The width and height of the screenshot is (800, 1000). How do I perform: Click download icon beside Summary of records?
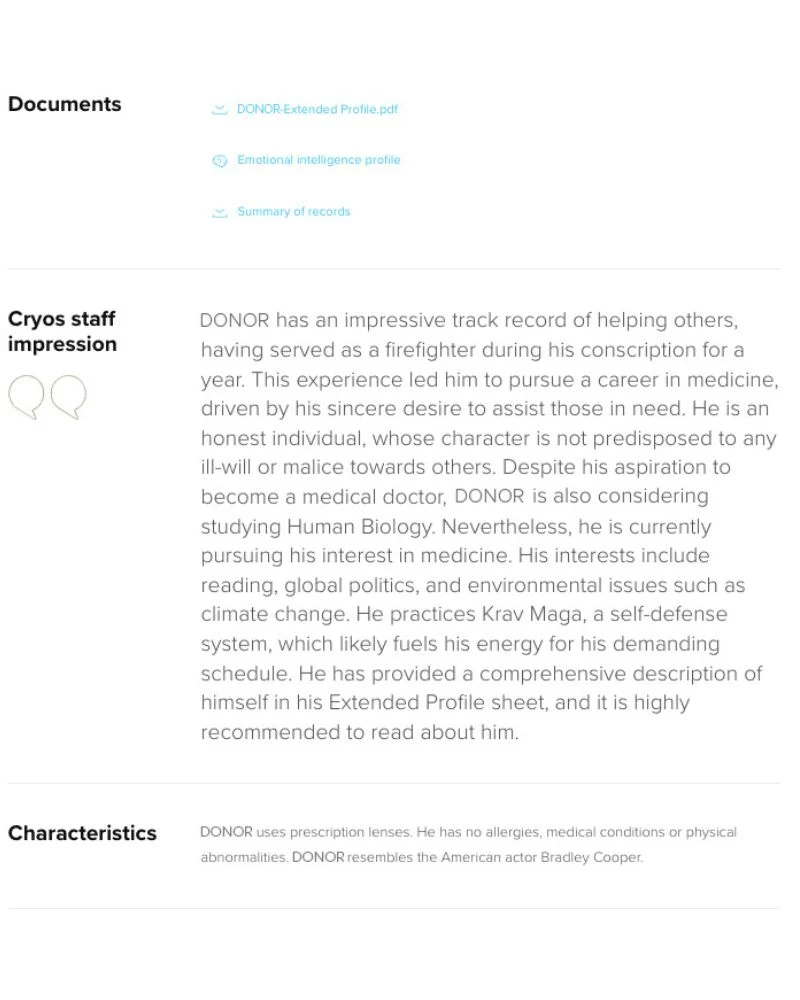[x=220, y=212]
